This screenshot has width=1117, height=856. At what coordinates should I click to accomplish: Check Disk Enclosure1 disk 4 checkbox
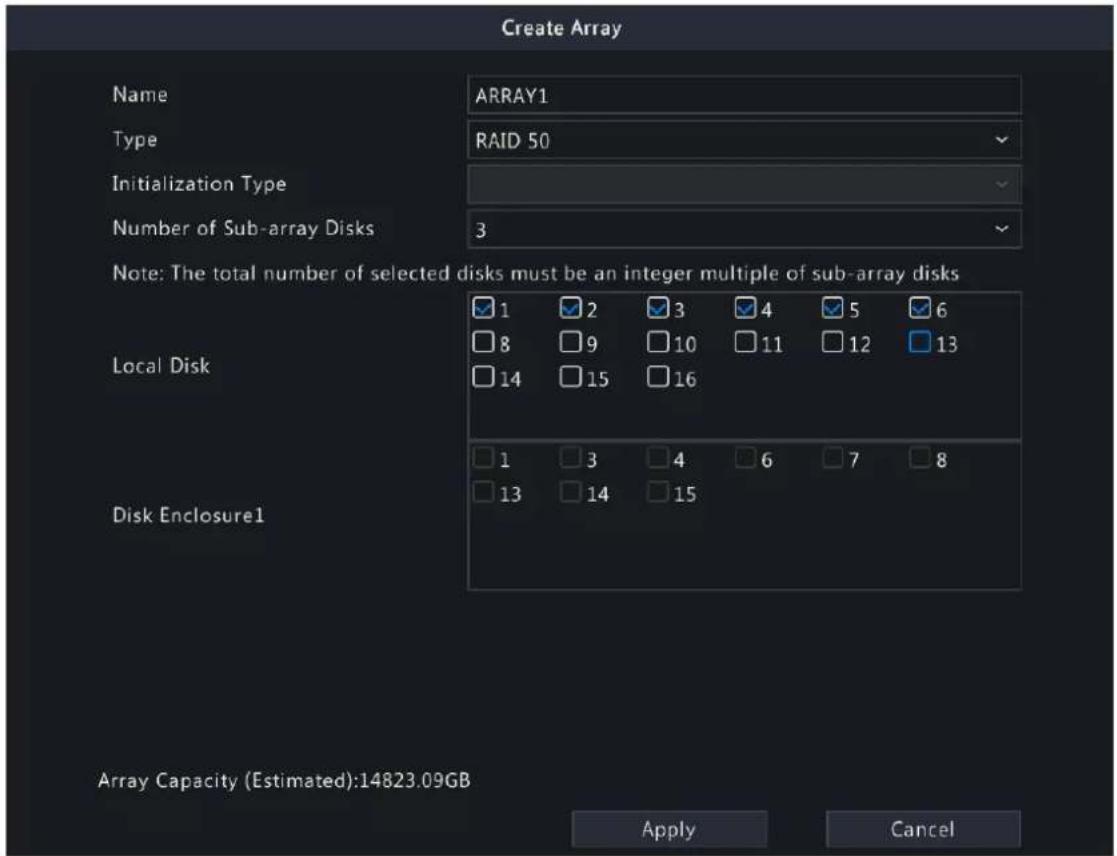pos(658,457)
